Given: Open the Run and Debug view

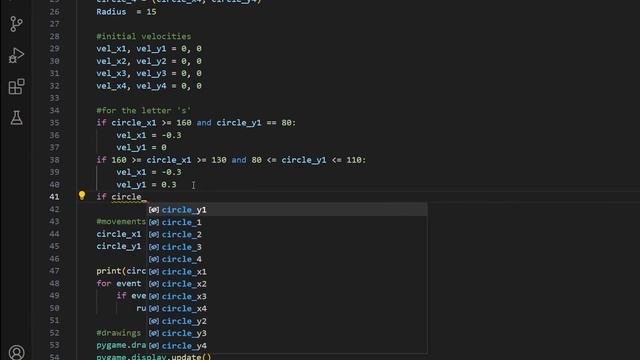Looking at the screenshot, I should pos(16,55).
